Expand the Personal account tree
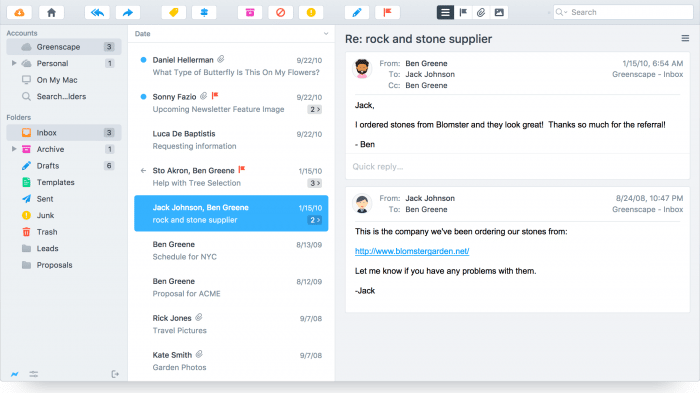The width and height of the screenshot is (700, 393). [x=14, y=63]
